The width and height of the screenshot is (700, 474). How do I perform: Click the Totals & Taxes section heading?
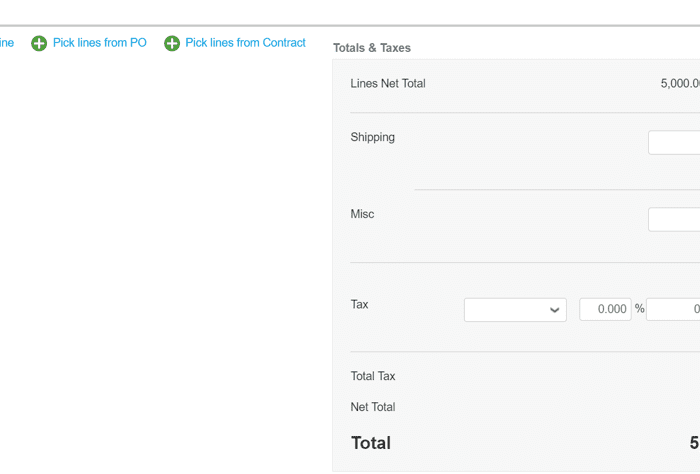point(372,48)
